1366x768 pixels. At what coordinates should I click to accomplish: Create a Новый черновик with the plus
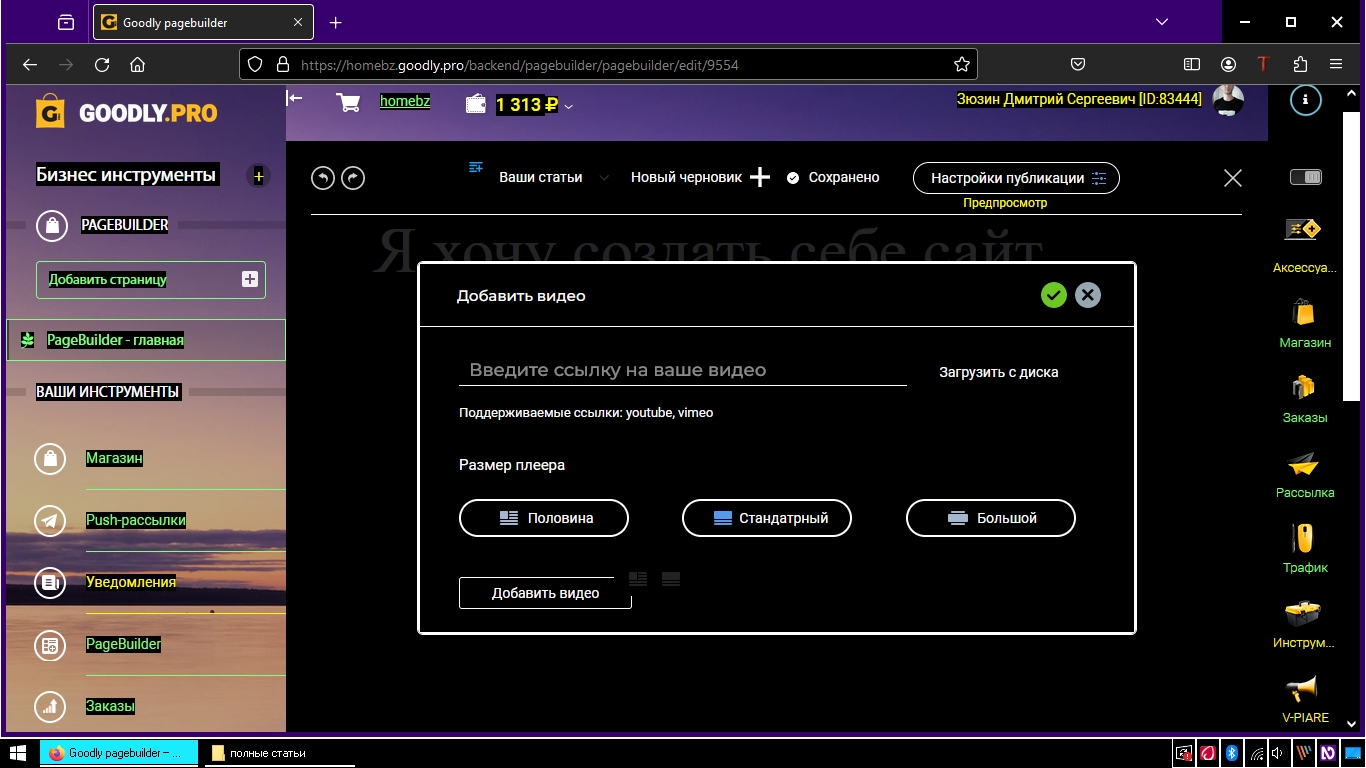tap(760, 177)
